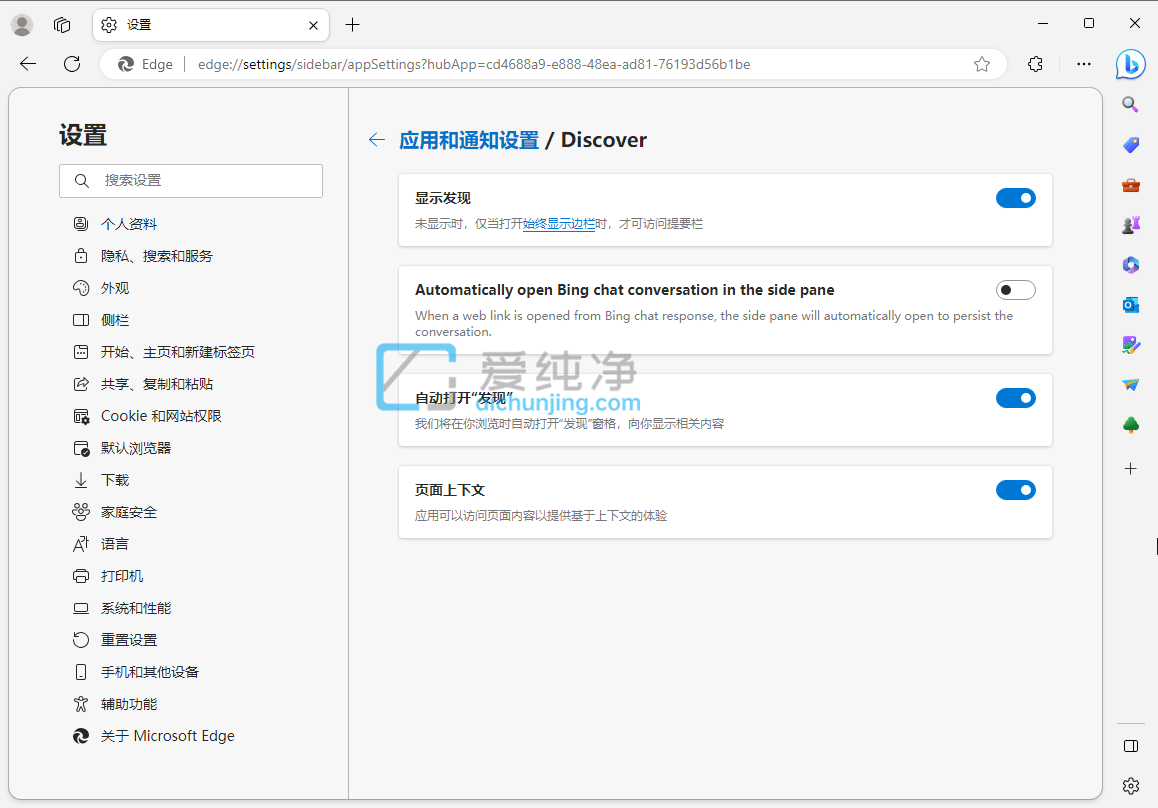Open the Image Creator sidebar app

(1130, 344)
